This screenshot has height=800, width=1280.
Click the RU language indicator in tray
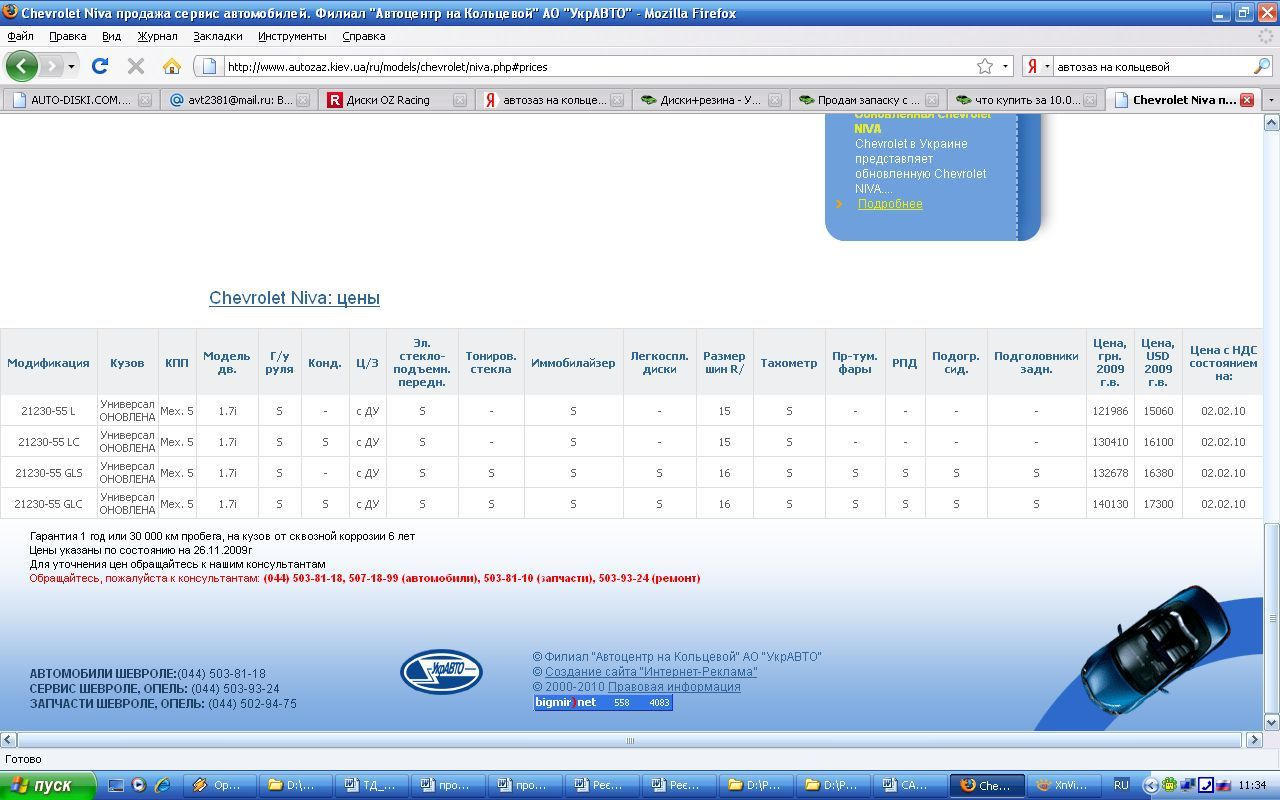pos(1121,785)
